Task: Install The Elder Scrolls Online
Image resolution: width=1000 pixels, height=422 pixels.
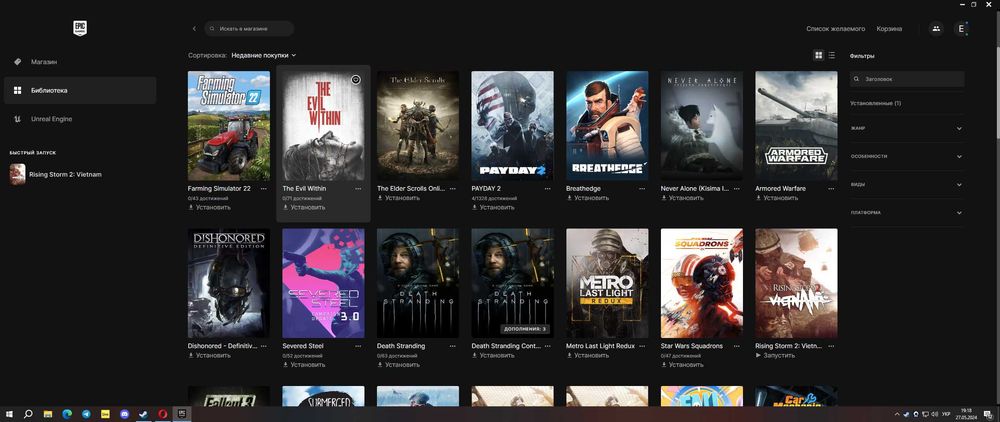Action: [x=398, y=198]
